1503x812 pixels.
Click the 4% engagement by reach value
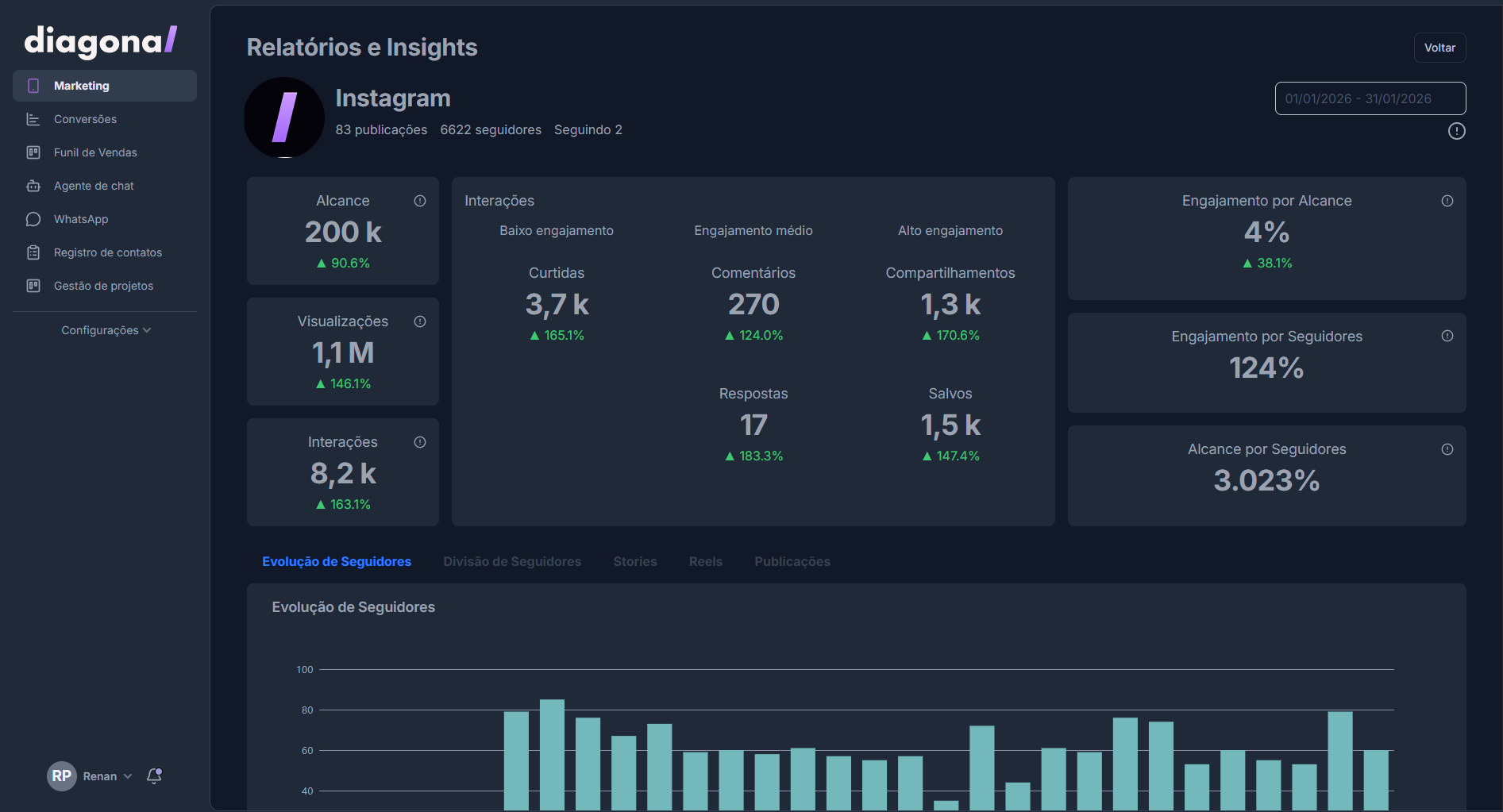tap(1266, 232)
